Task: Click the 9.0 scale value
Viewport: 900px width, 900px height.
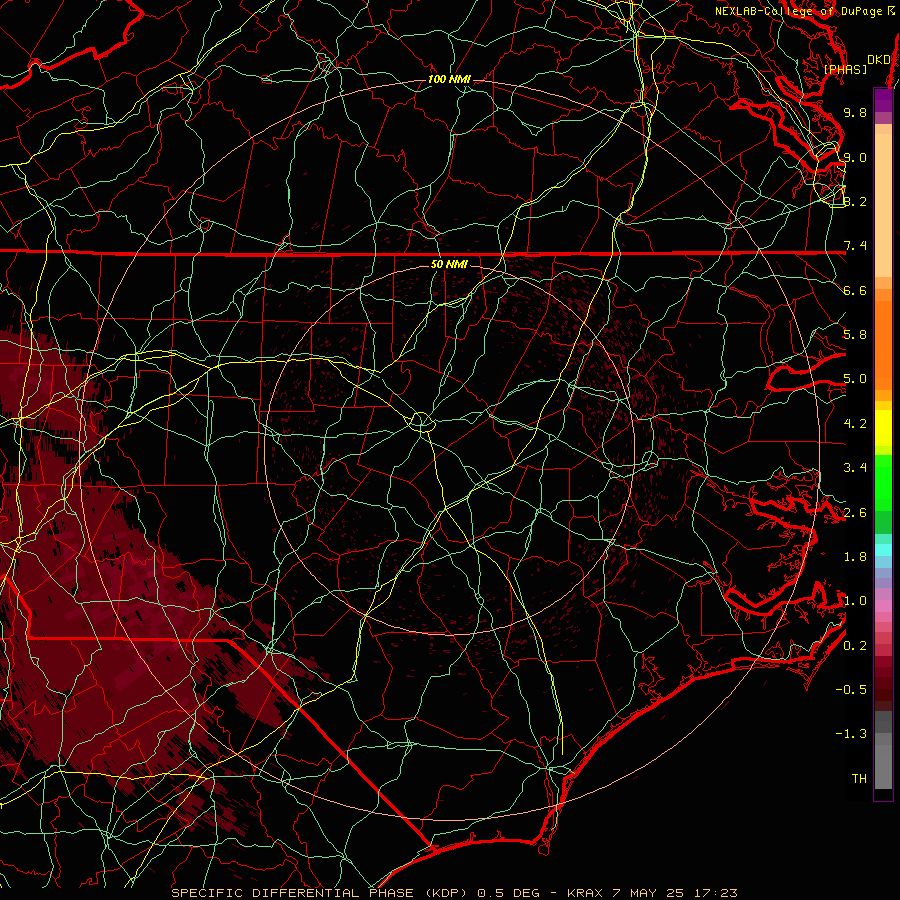Action: click(x=855, y=157)
